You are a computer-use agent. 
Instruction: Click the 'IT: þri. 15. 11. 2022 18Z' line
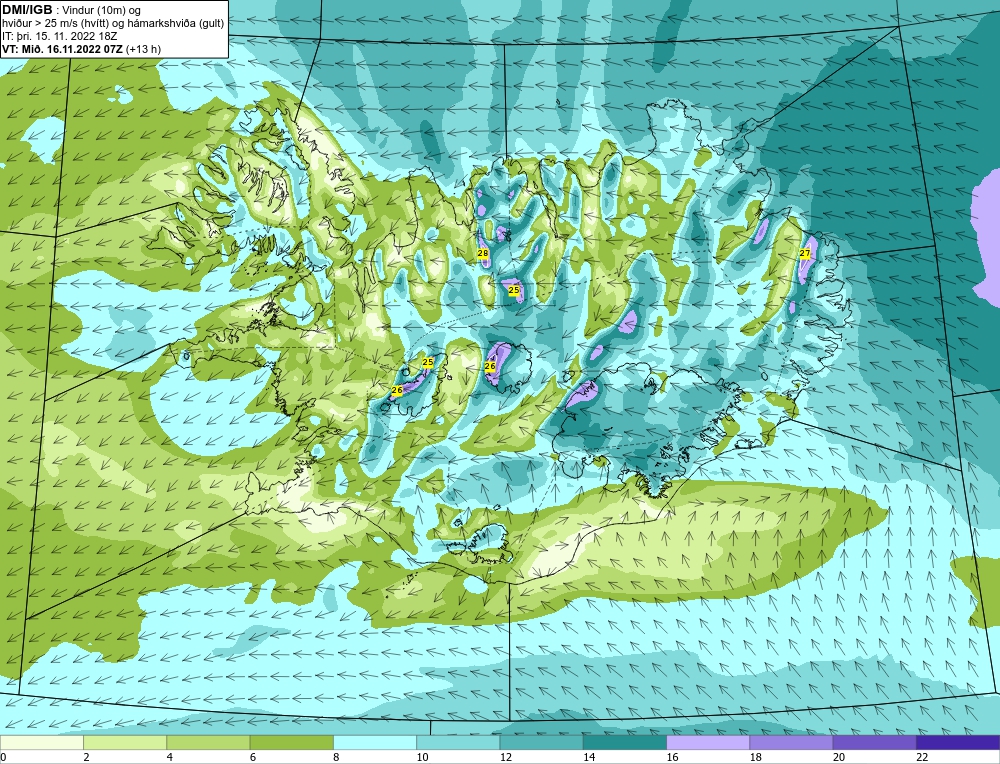pos(59,36)
